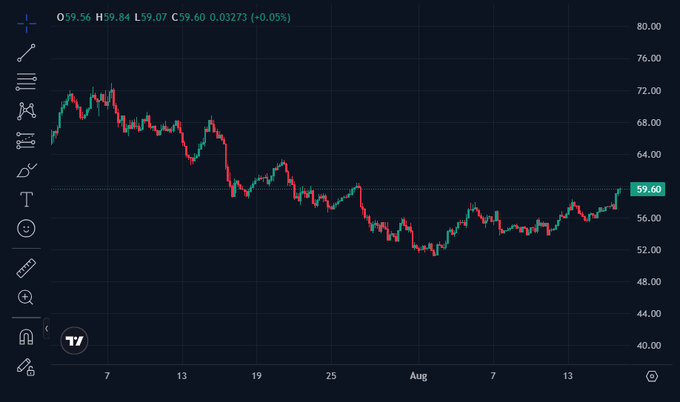
Task: Collapse the drawing toolbar with chevron
Action: point(46,328)
